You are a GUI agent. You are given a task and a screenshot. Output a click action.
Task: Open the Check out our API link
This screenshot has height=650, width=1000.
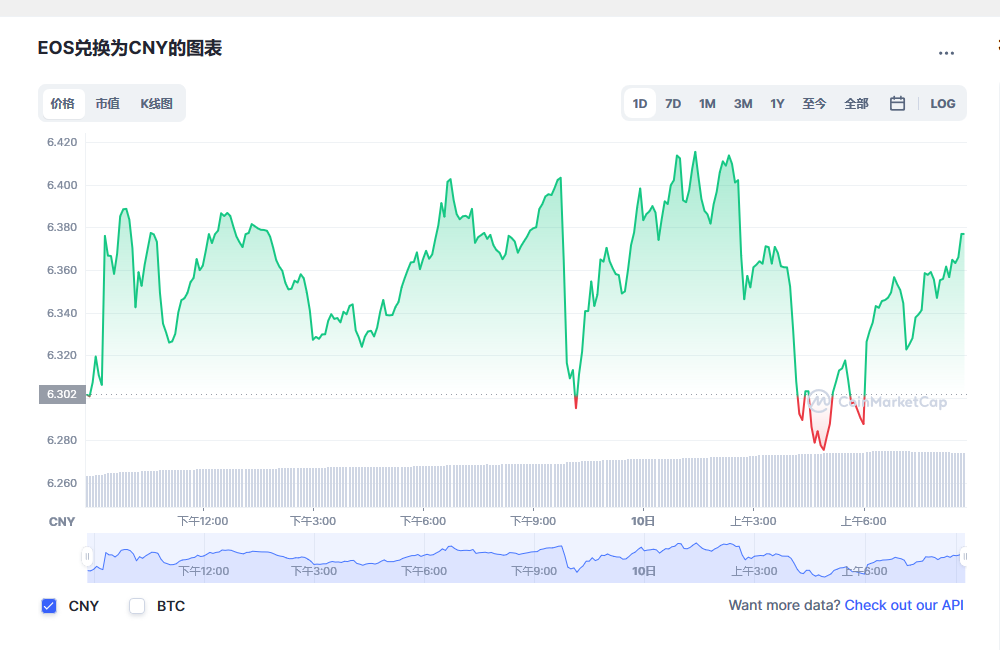point(904,605)
